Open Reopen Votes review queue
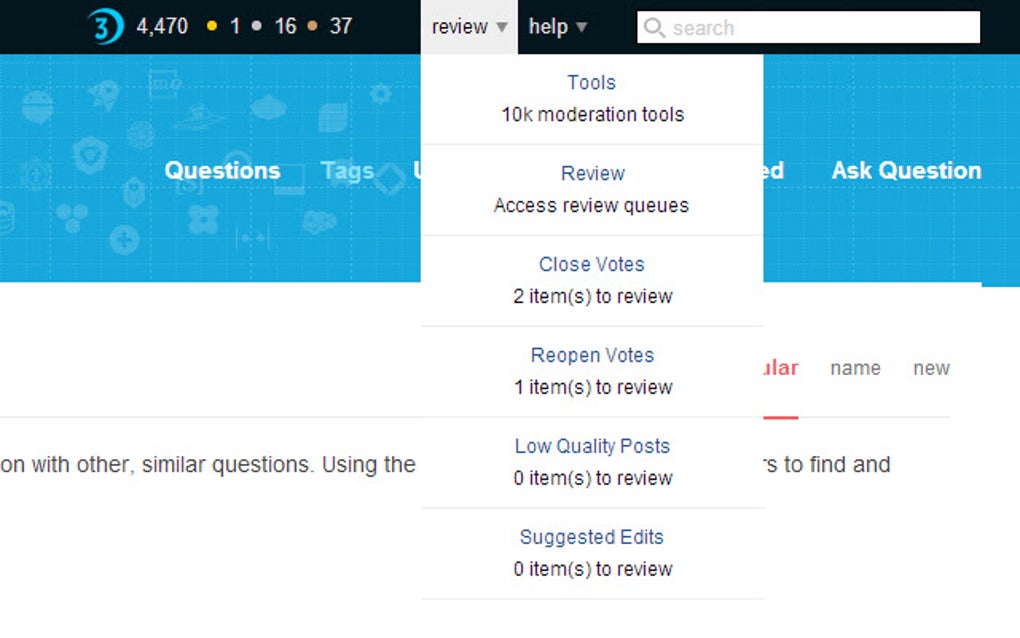 tap(591, 355)
